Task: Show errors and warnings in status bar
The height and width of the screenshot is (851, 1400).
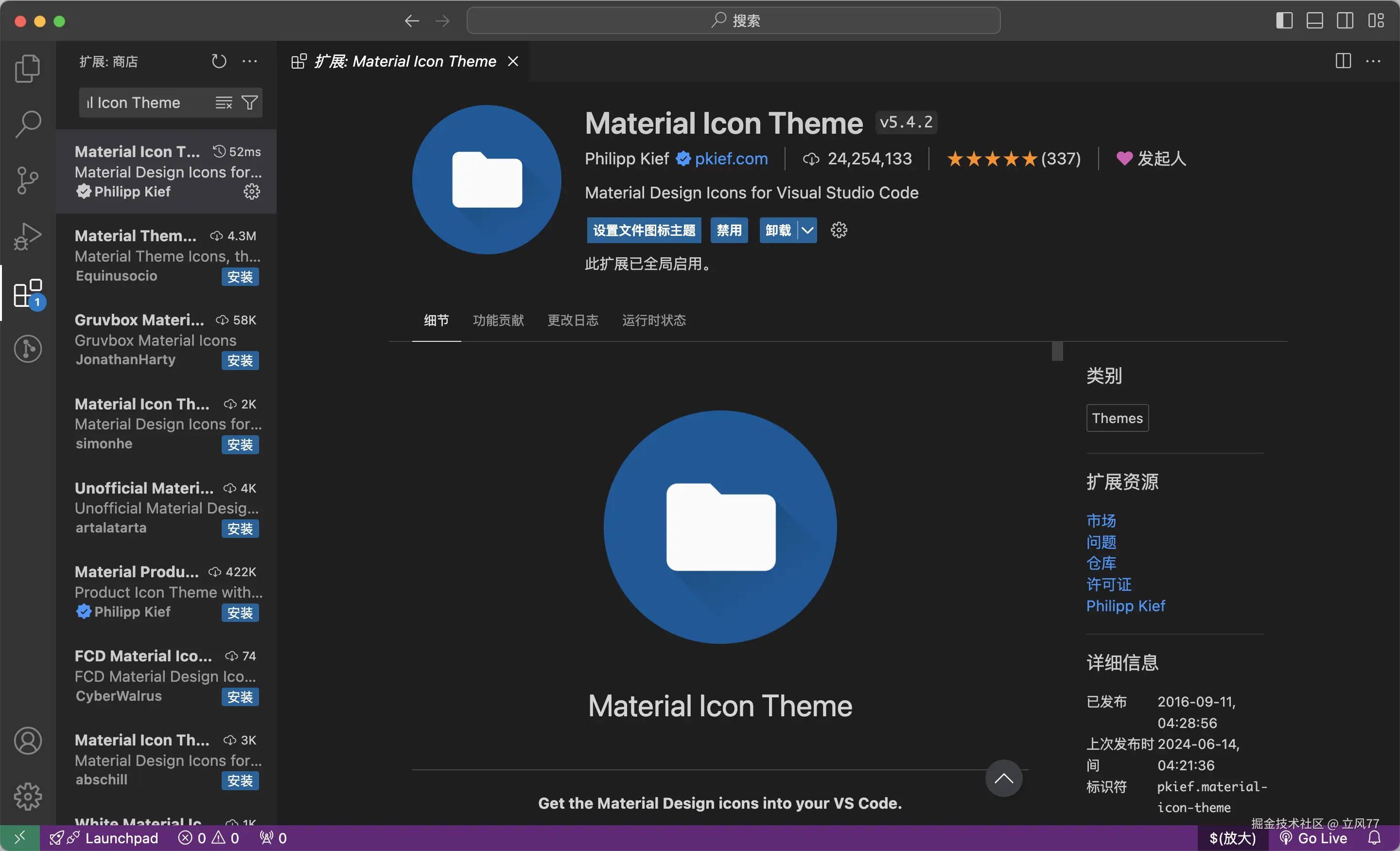Action: [x=209, y=838]
